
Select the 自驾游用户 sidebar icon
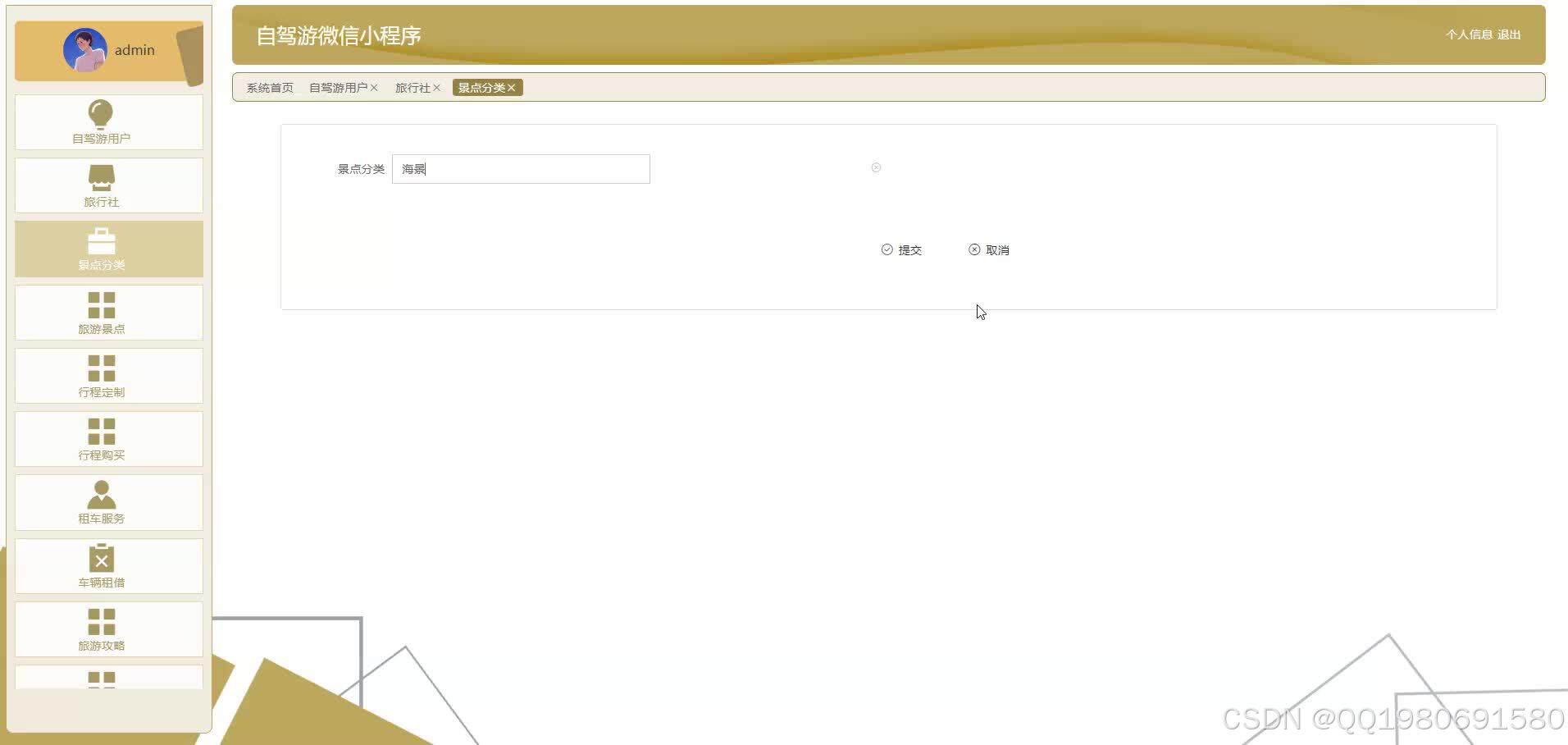[x=100, y=113]
